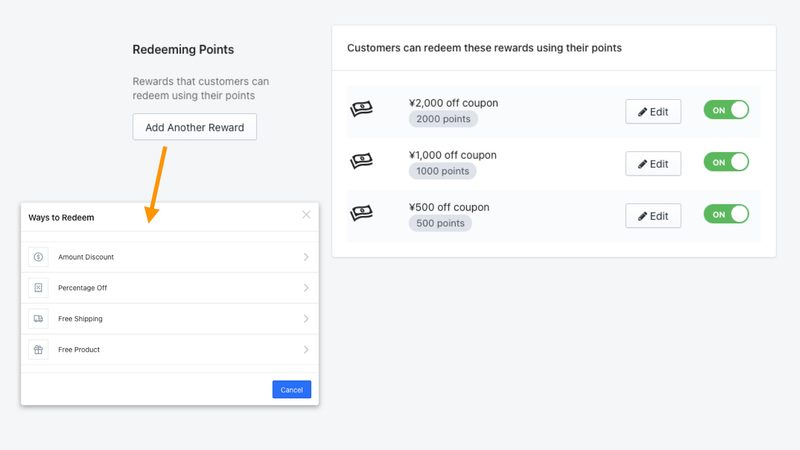Click the Ways to Redeem title
The height and width of the screenshot is (450, 800).
pos(61,217)
